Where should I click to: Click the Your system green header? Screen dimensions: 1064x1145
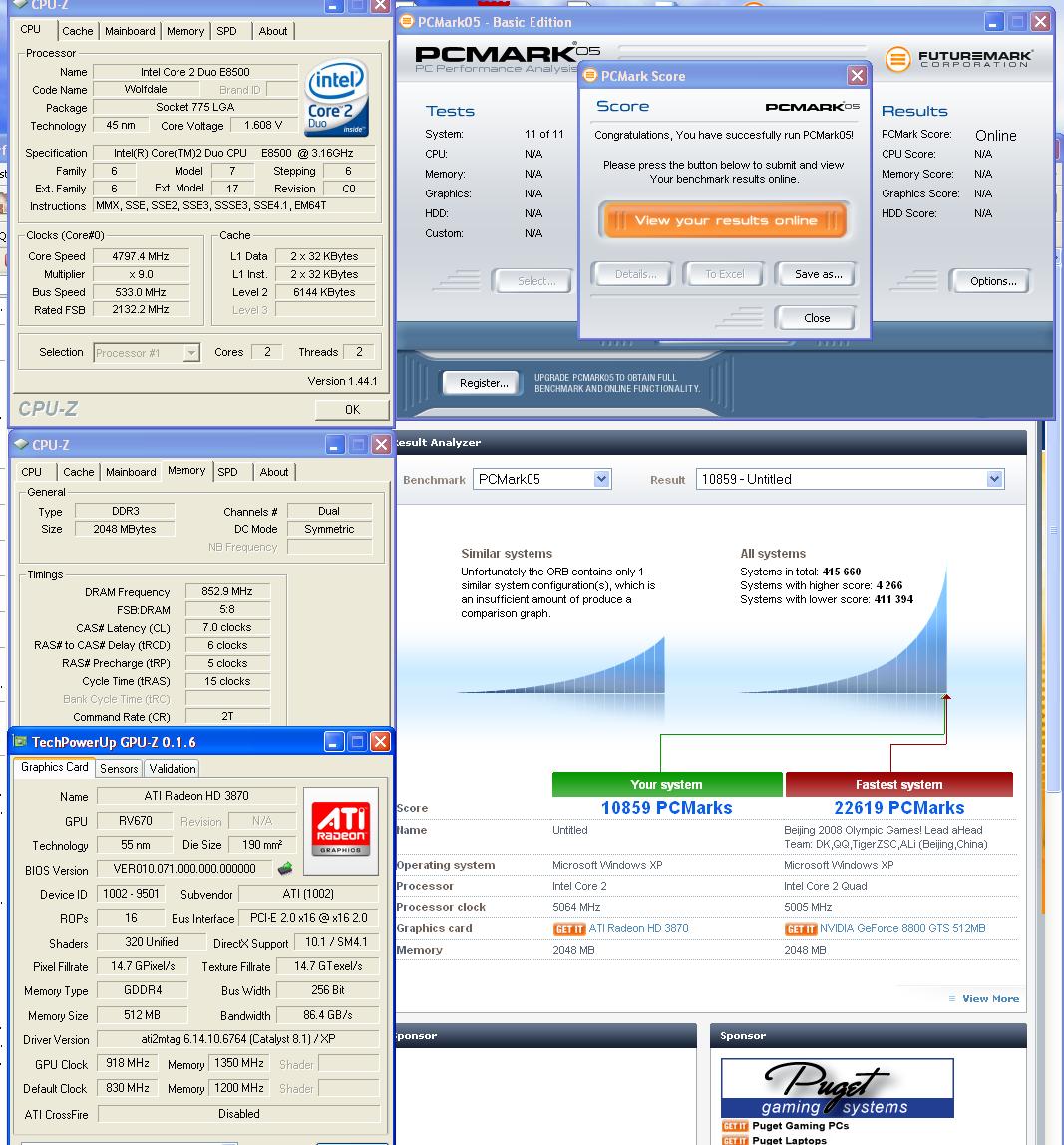667,784
